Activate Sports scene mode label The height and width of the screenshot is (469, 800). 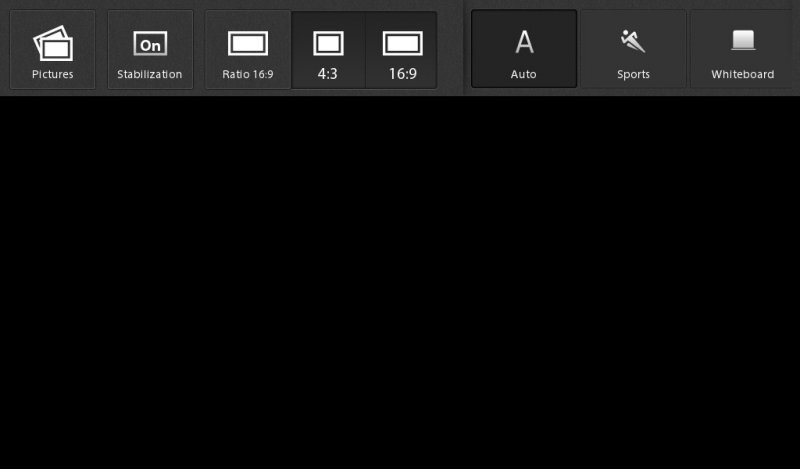pyautogui.click(x=633, y=75)
